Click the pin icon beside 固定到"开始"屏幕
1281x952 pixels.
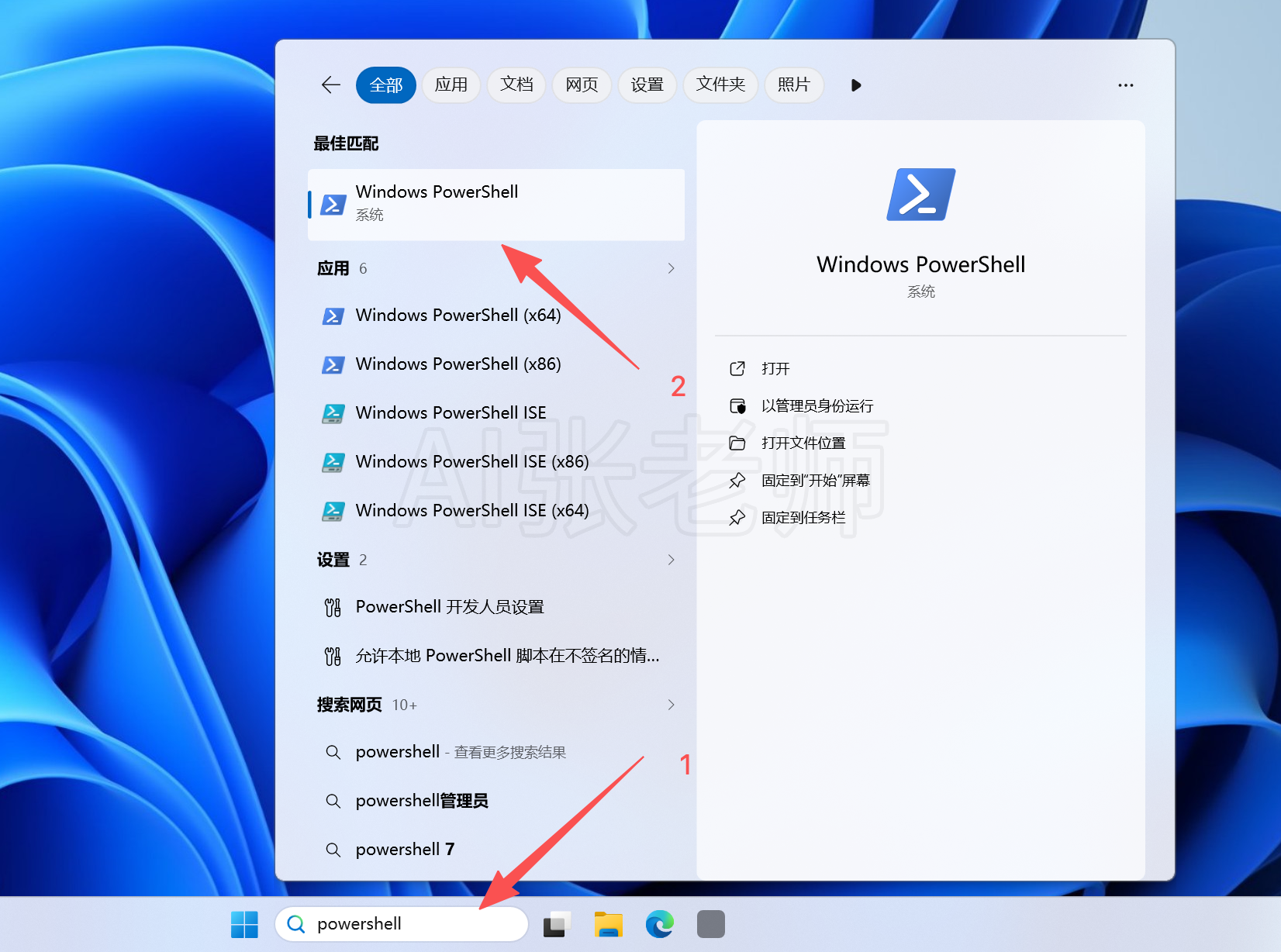[x=737, y=480]
